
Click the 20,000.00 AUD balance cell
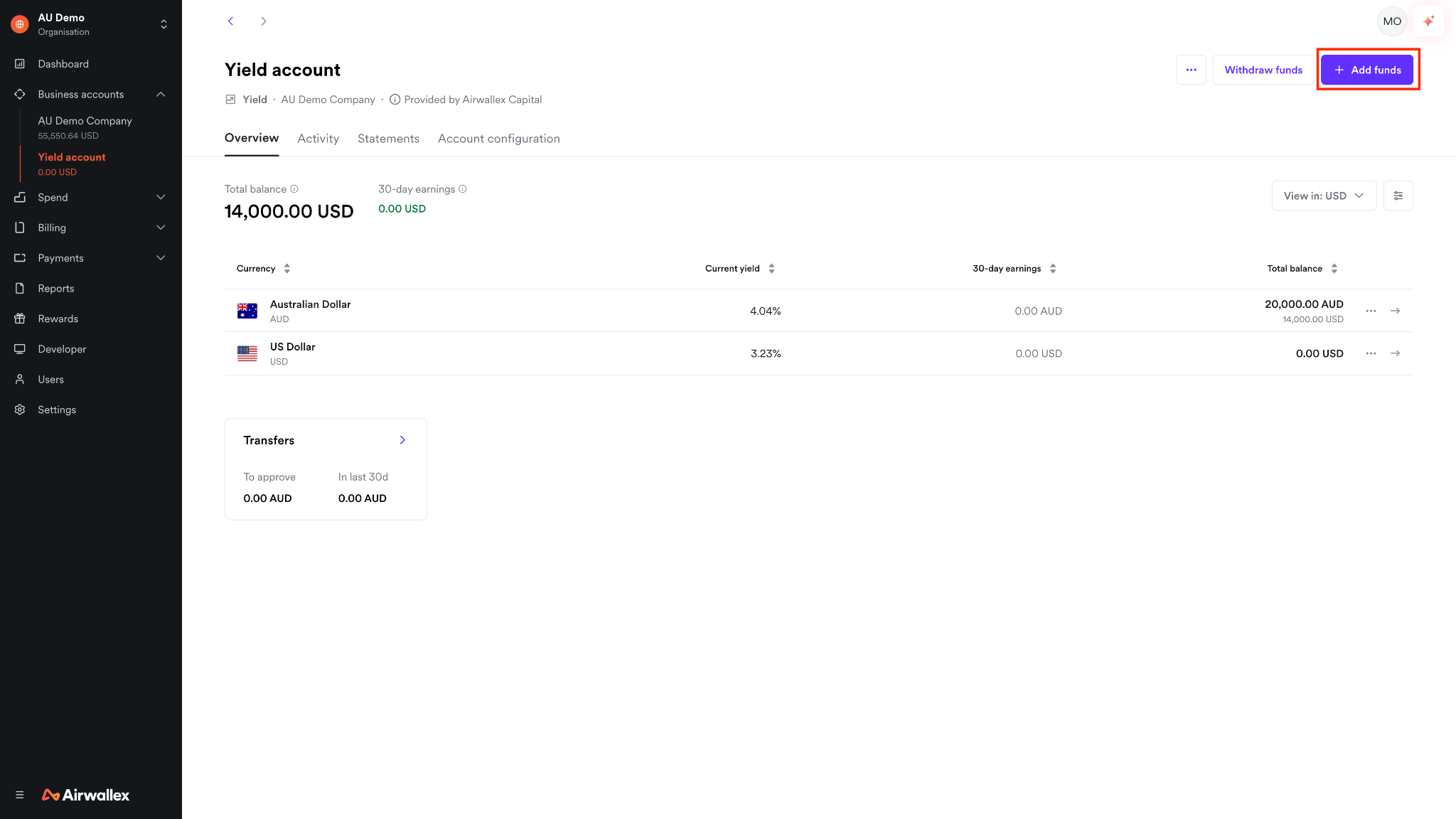tap(1304, 304)
